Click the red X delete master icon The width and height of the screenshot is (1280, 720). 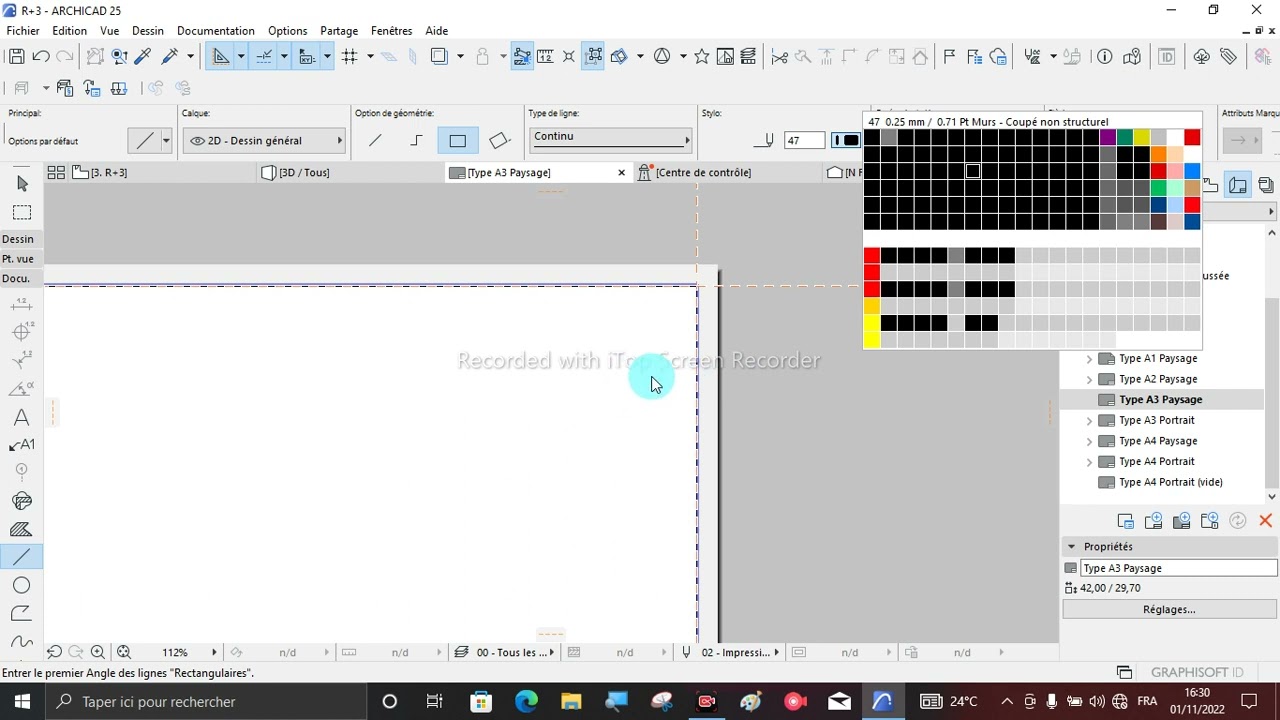click(1265, 521)
